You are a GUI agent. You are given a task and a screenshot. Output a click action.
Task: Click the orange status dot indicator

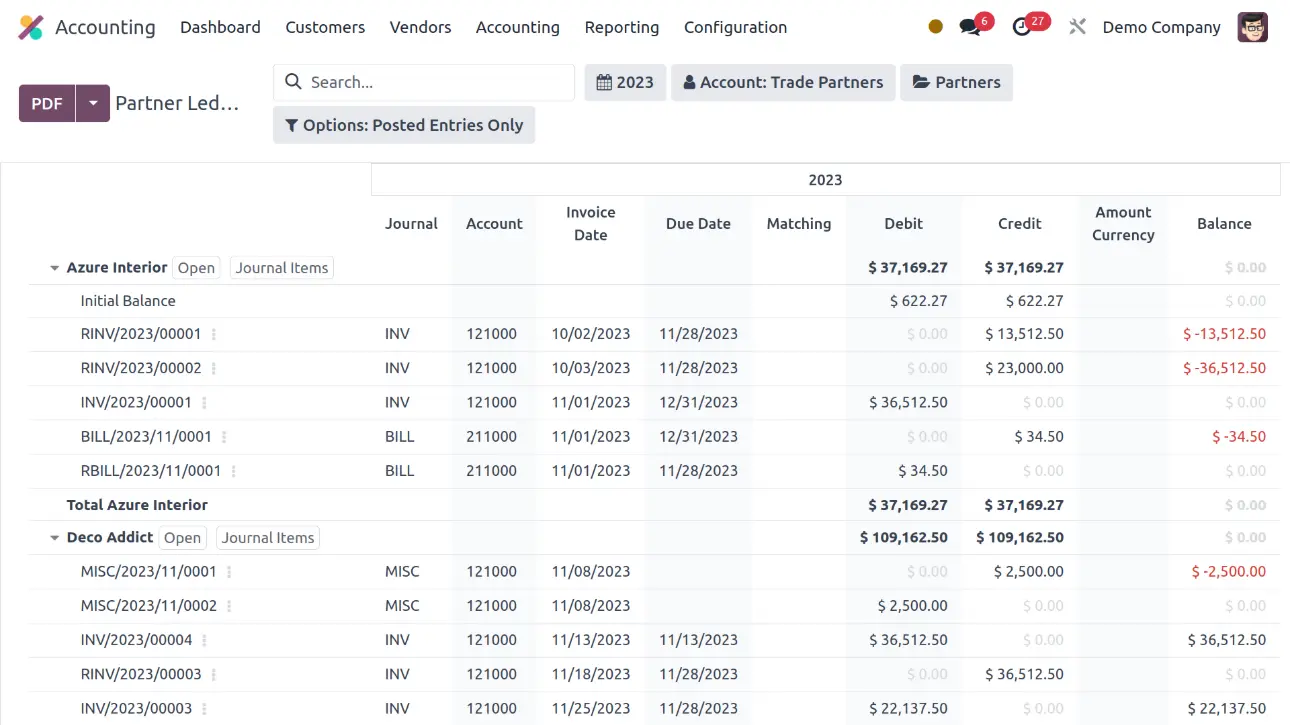(935, 28)
